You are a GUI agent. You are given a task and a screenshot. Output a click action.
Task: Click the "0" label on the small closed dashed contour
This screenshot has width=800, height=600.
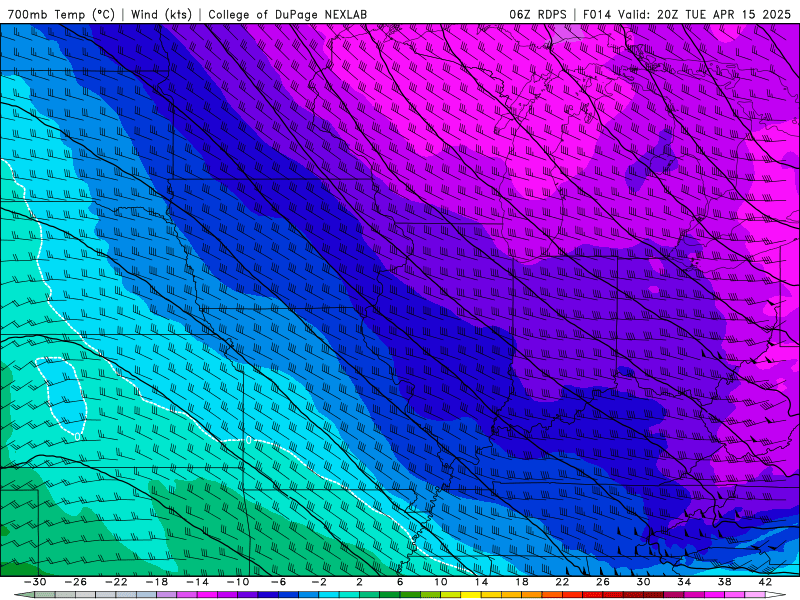(x=78, y=437)
